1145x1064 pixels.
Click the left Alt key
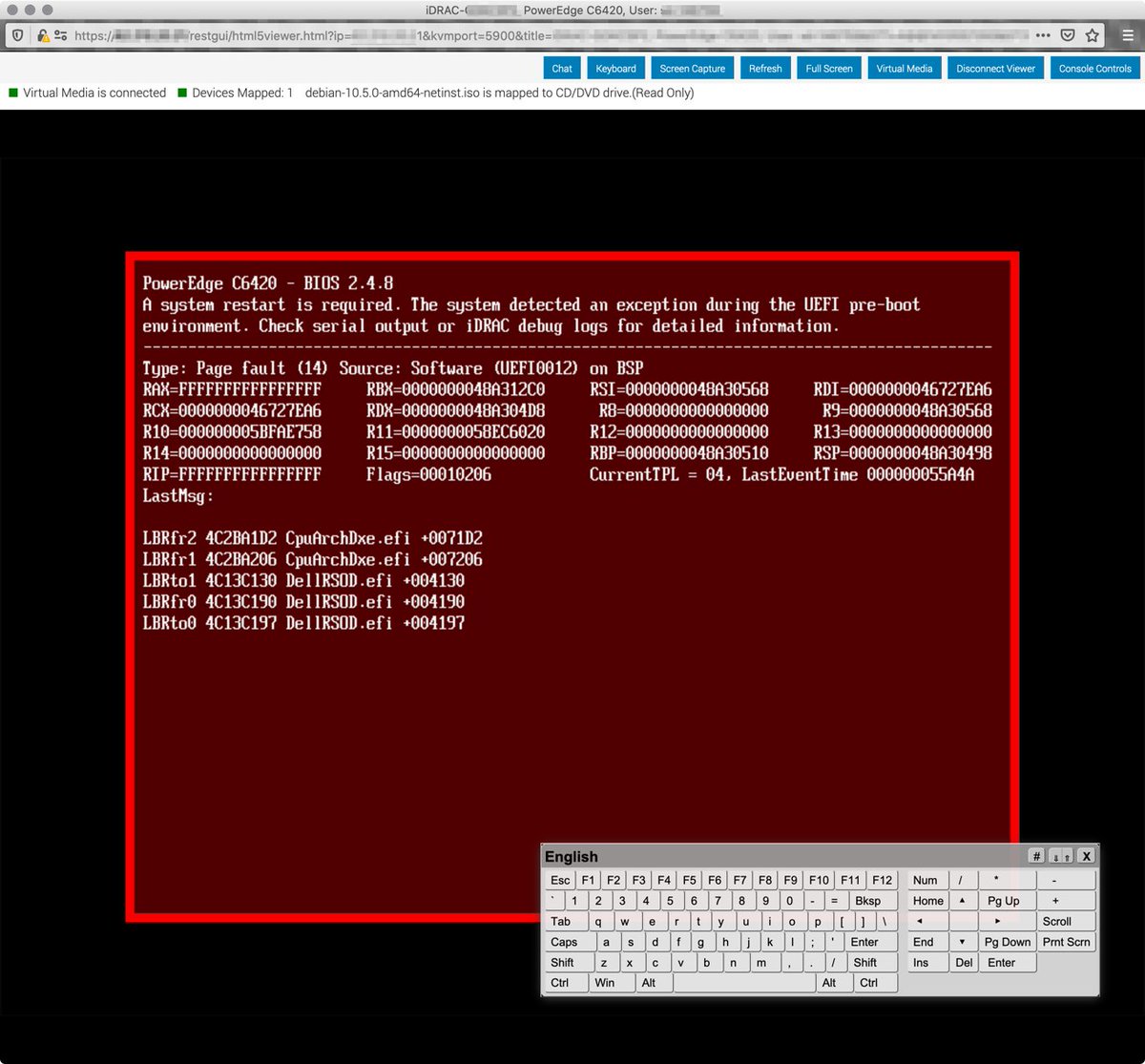[655, 983]
